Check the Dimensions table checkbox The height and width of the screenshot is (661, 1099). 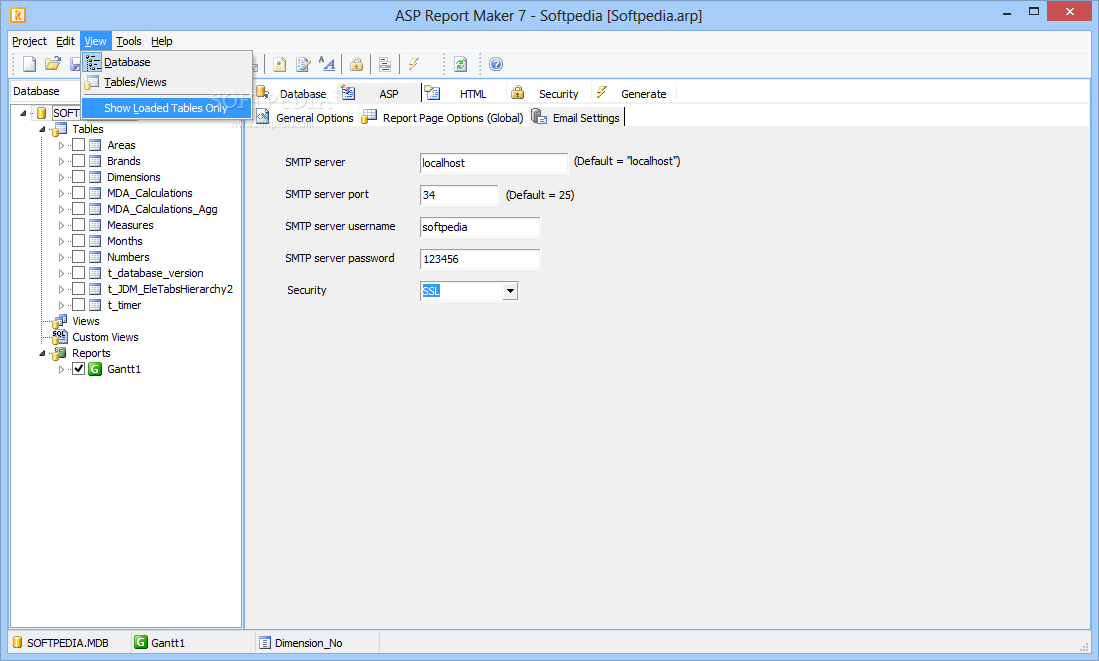[x=78, y=177]
